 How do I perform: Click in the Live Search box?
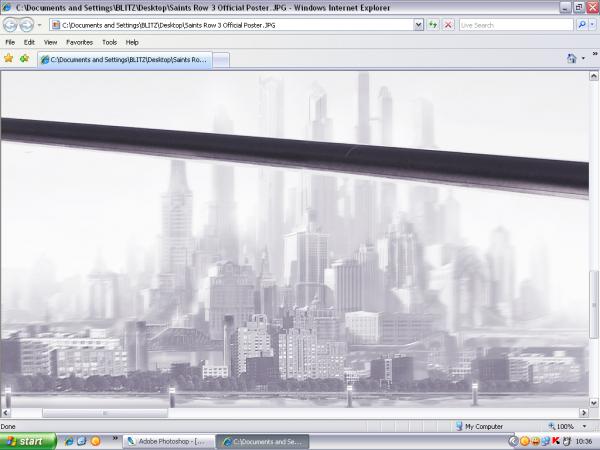[515, 25]
